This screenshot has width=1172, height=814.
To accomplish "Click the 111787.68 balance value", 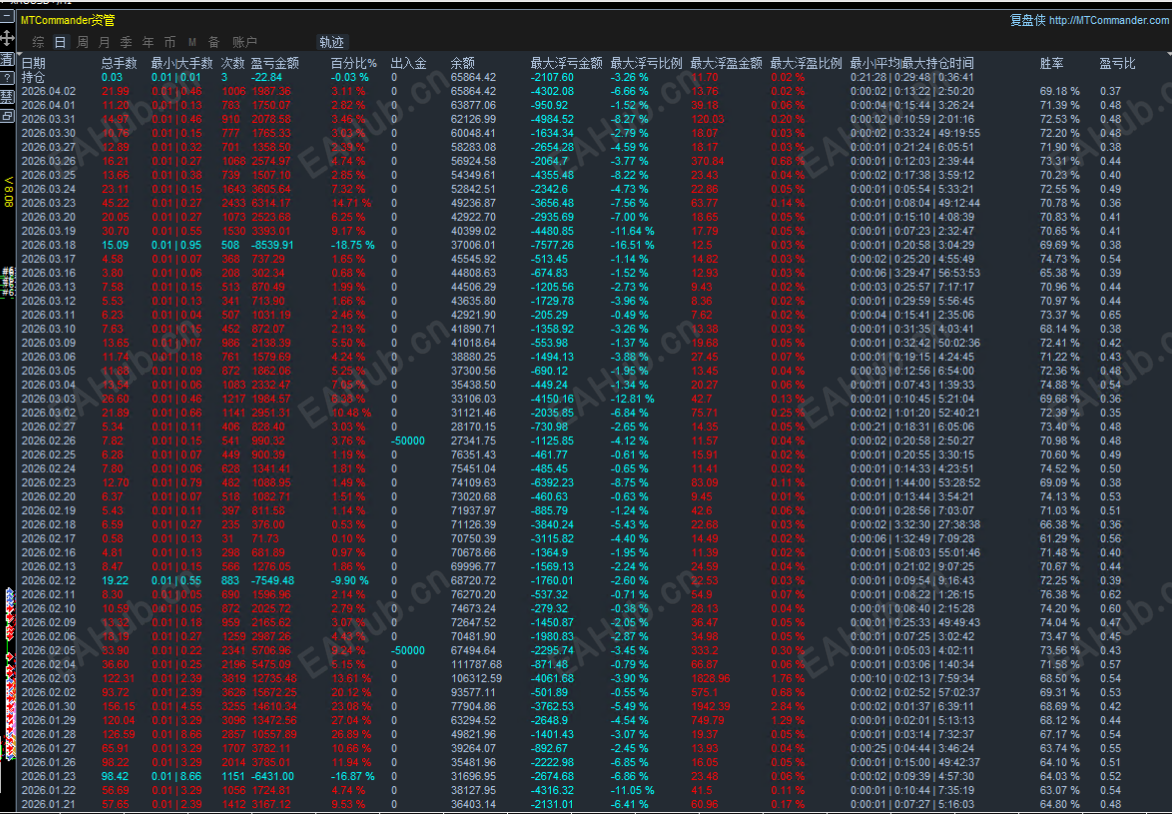I will [x=476, y=665].
